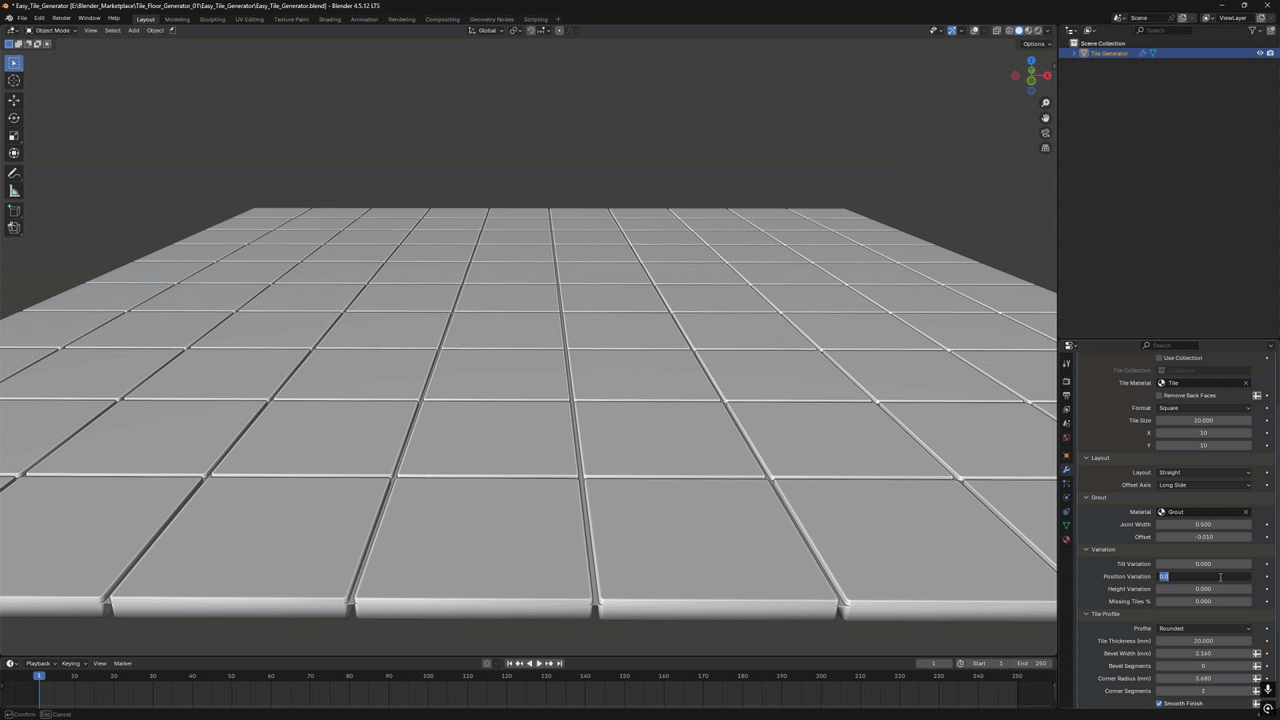This screenshot has width=1280, height=720.
Task: Switch perspective/orthographic grid icon
Action: click(x=1045, y=148)
